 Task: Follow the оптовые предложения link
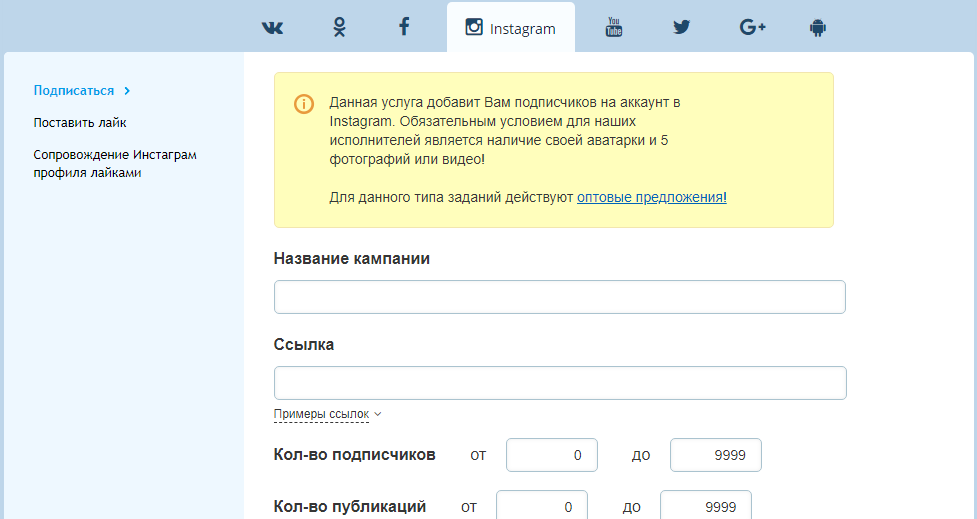(651, 198)
